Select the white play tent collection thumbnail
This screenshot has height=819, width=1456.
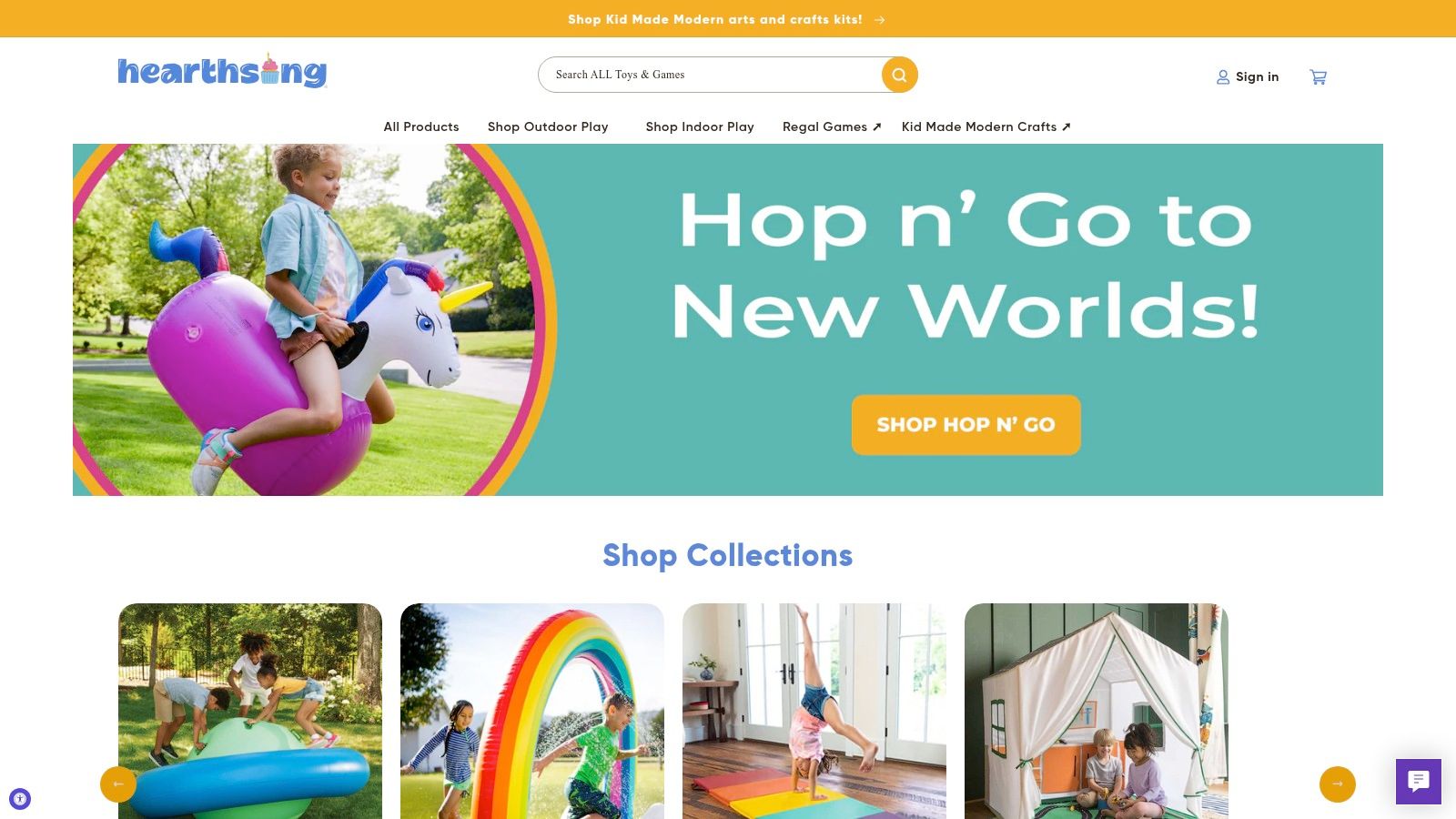(x=1097, y=711)
